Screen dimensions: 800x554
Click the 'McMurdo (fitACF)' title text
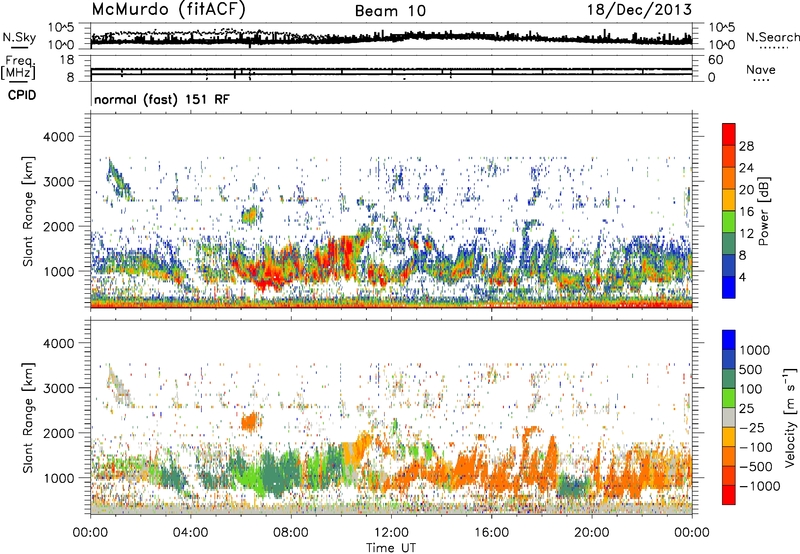tap(168, 10)
